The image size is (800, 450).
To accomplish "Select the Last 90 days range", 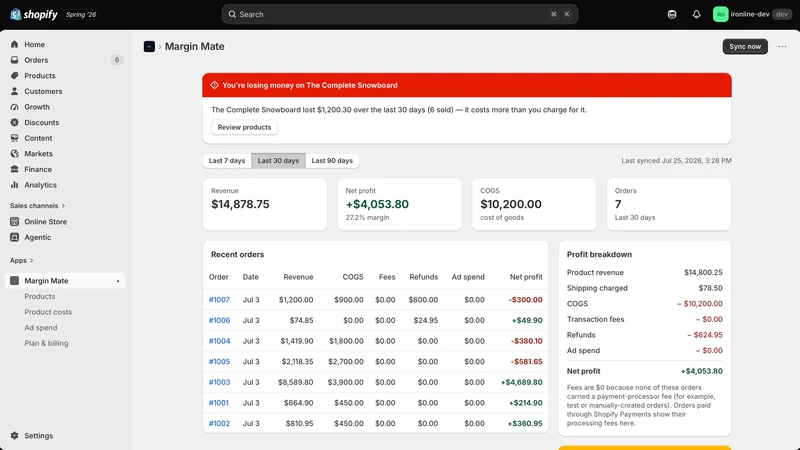I will click(x=332, y=160).
